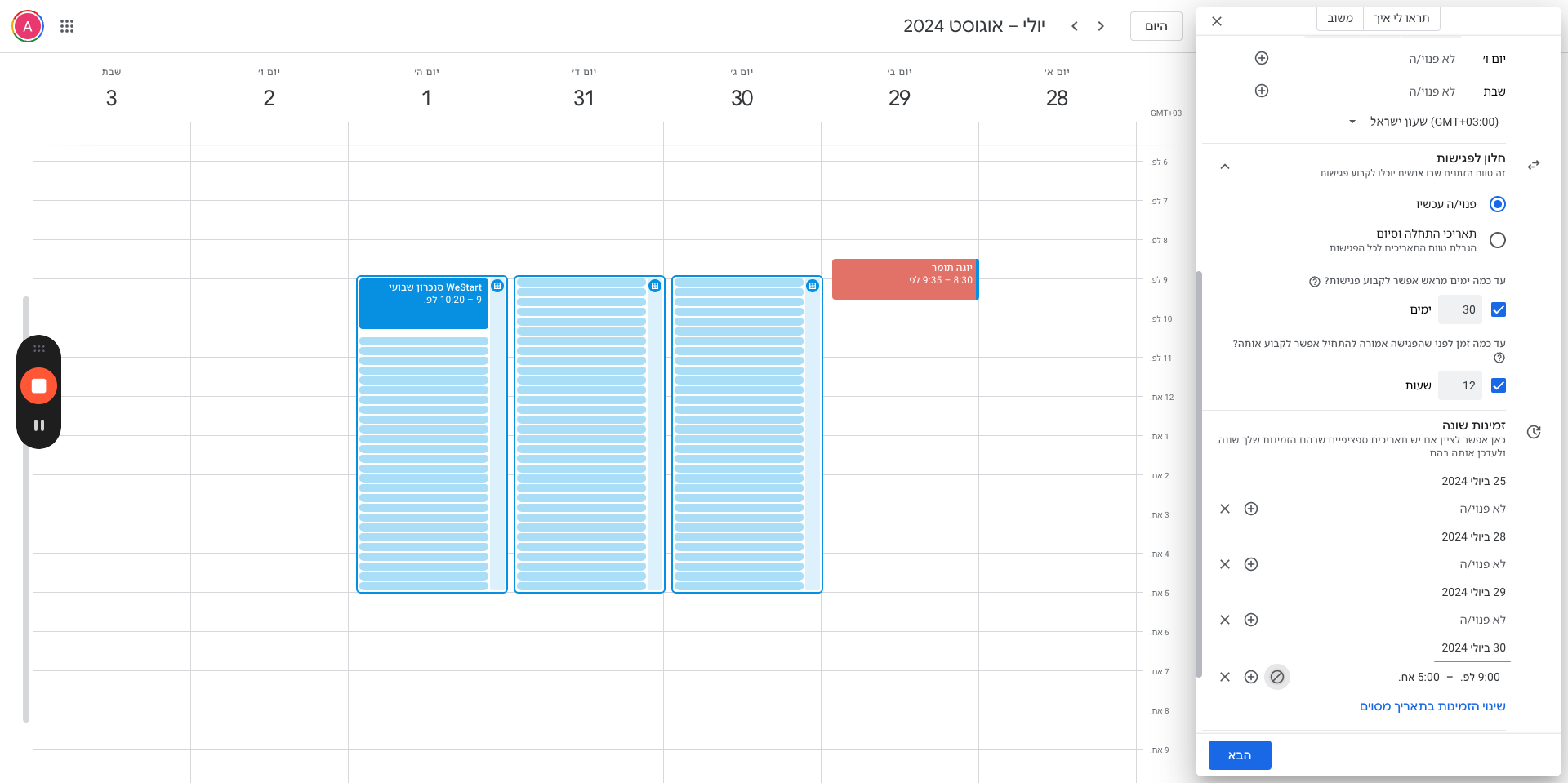Open the 'משוב' feedback tab
Image resolution: width=1568 pixels, height=783 pixels.
pyautogui.click(x=1340, y=18)
